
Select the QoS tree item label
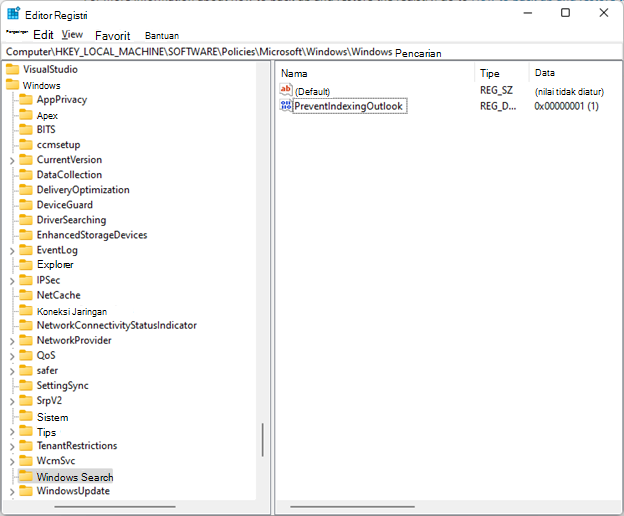[46, 355]
